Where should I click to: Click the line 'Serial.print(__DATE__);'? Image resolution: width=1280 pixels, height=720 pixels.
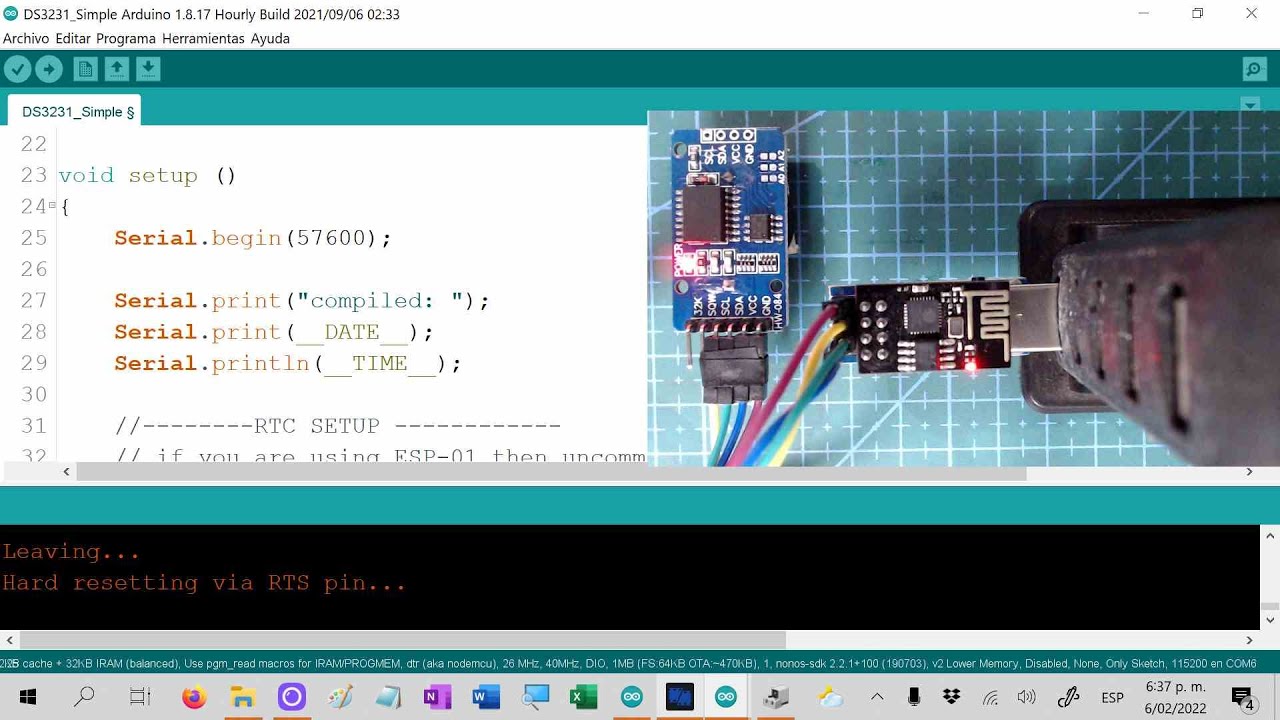[x=274, y=332]
